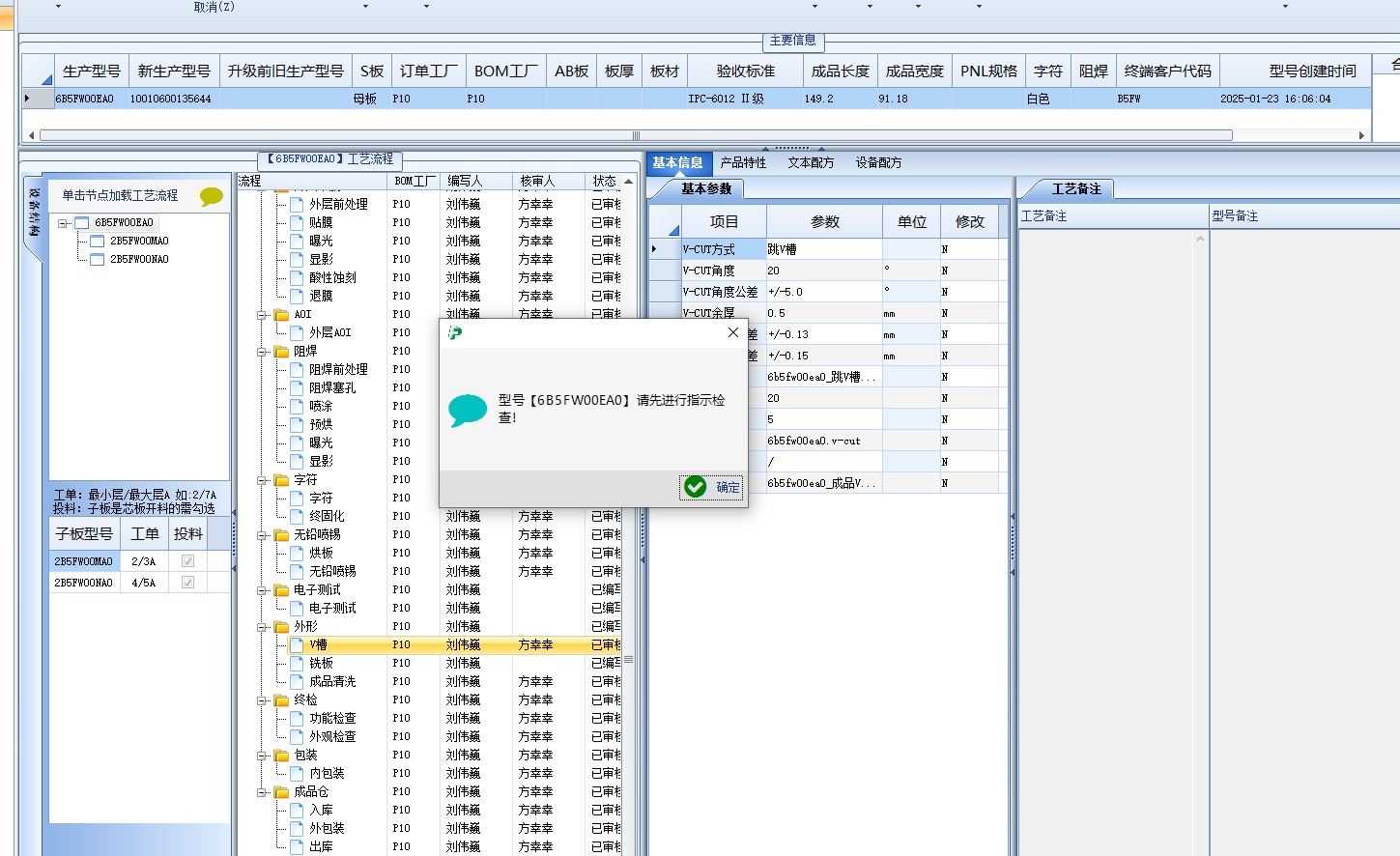Close the message dialog with X
The width and height of the screenshot is (1400, 856).
pyautogui.click(x=733, y=332)
